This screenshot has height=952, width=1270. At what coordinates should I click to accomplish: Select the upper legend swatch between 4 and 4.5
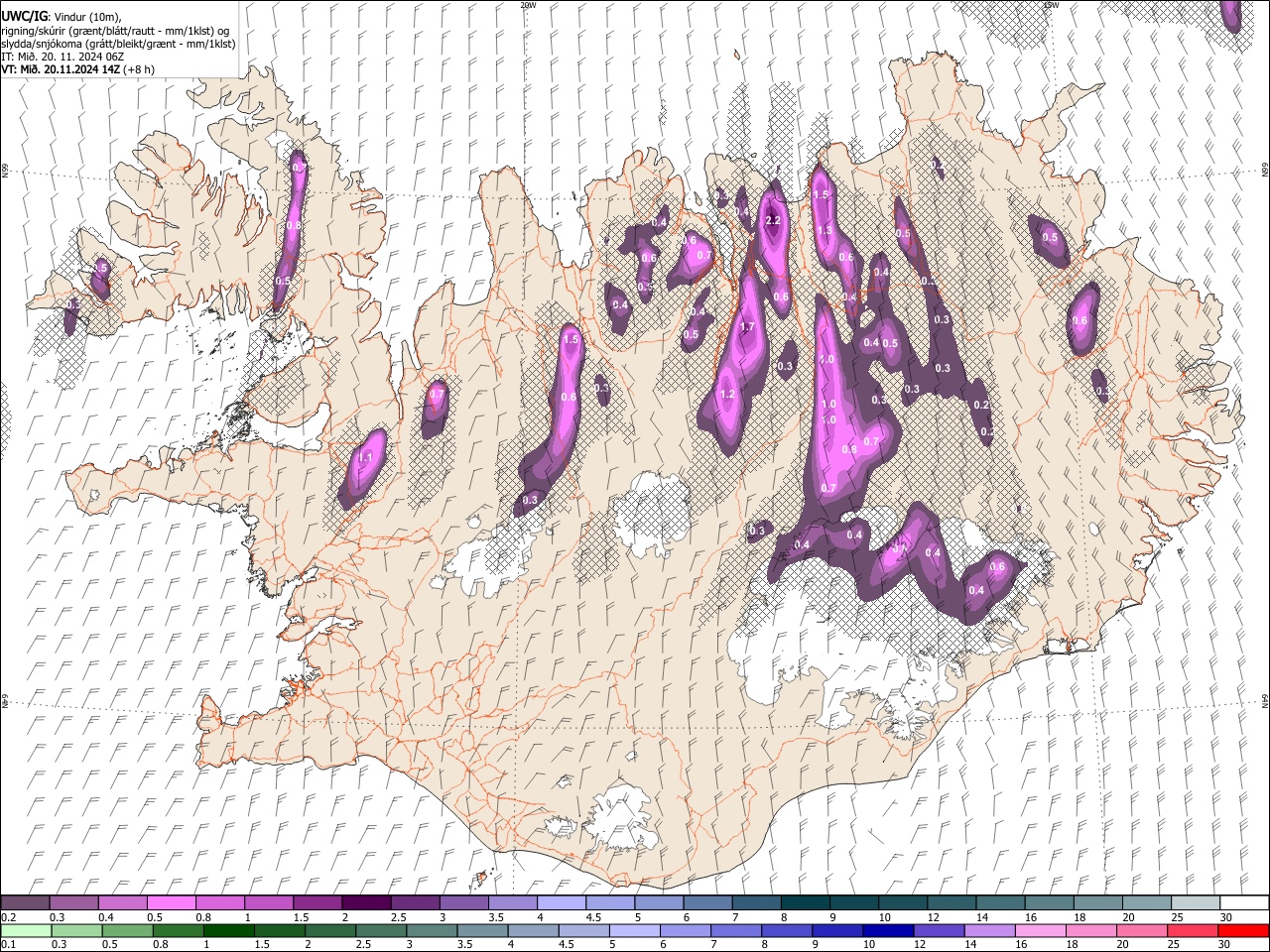pyautogui.click(x=560, y=902)
